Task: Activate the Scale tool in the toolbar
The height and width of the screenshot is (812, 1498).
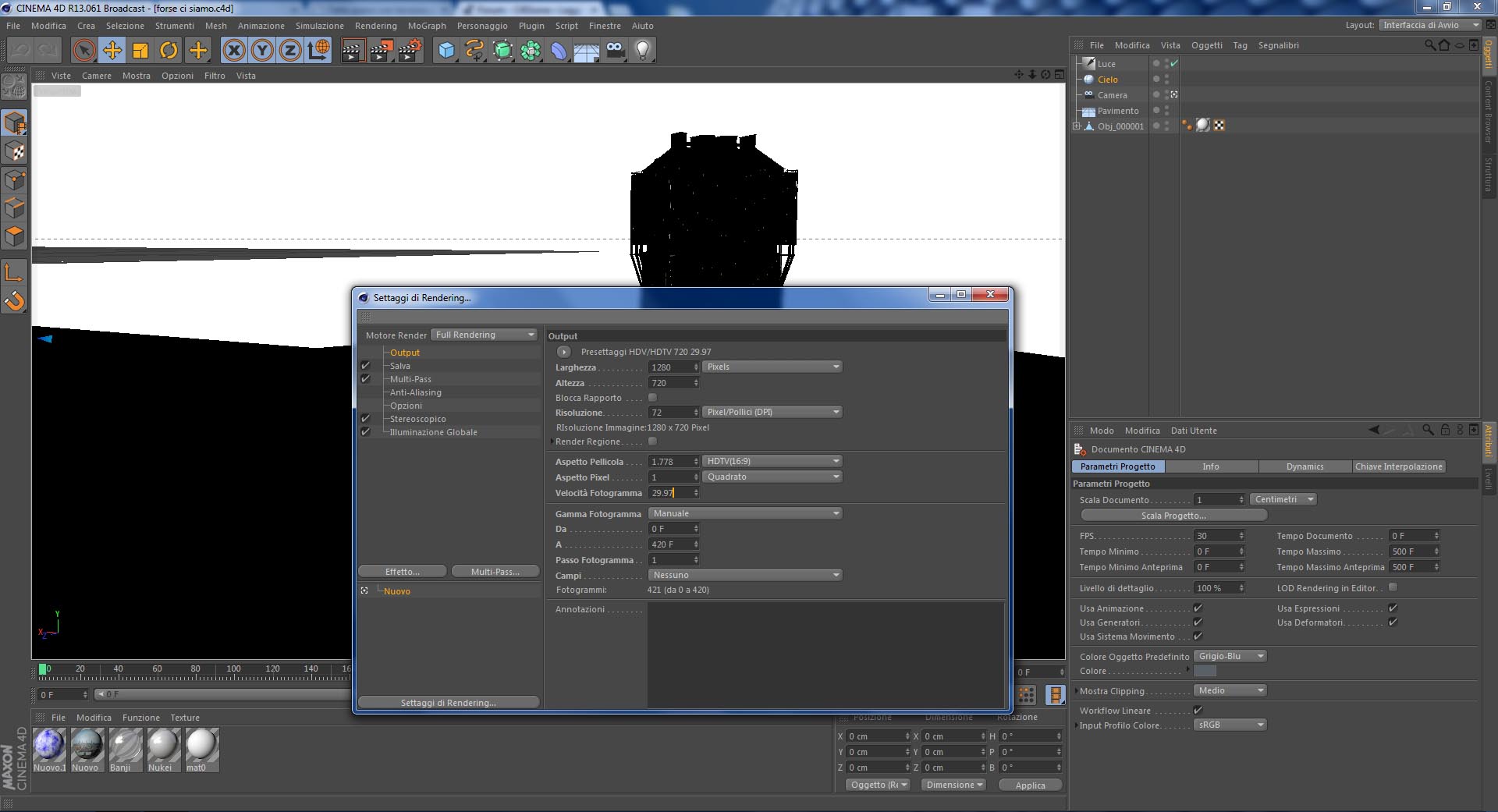Action: click(x=140, y=51)
